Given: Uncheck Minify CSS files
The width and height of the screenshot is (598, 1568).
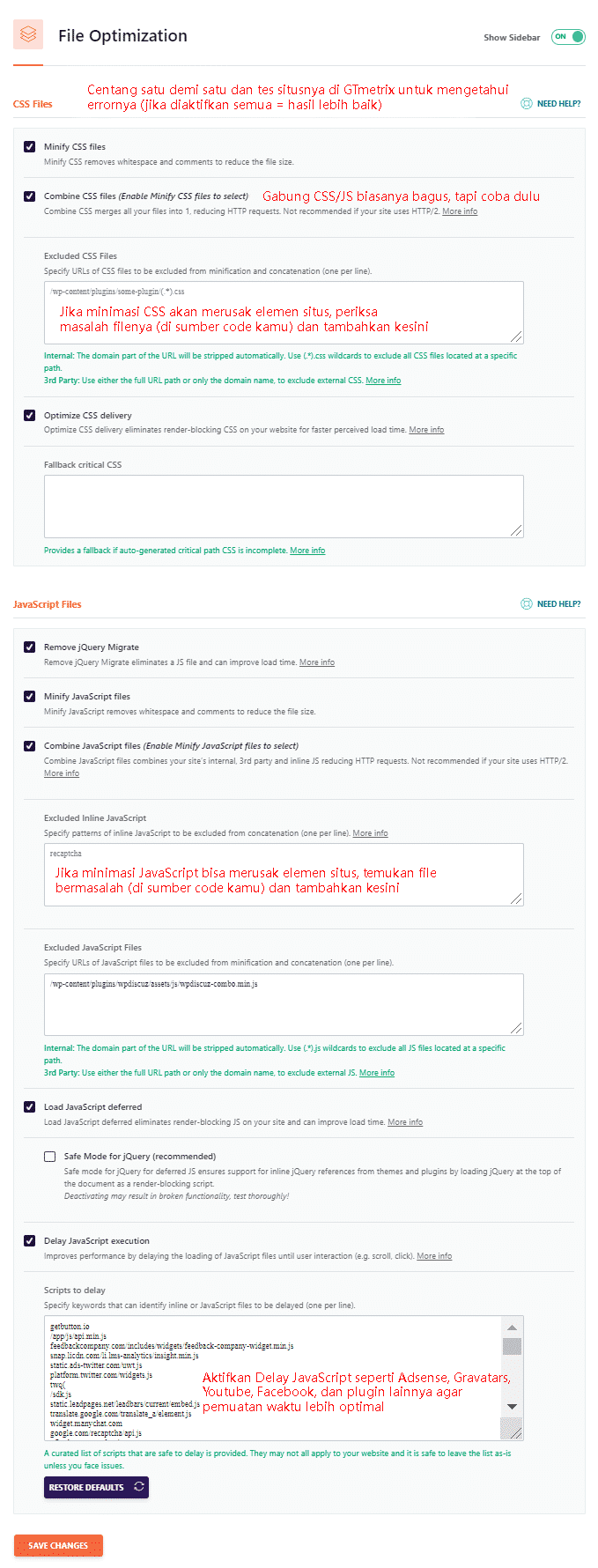Looking at the screenshot, I should click(x=30, y=147).
